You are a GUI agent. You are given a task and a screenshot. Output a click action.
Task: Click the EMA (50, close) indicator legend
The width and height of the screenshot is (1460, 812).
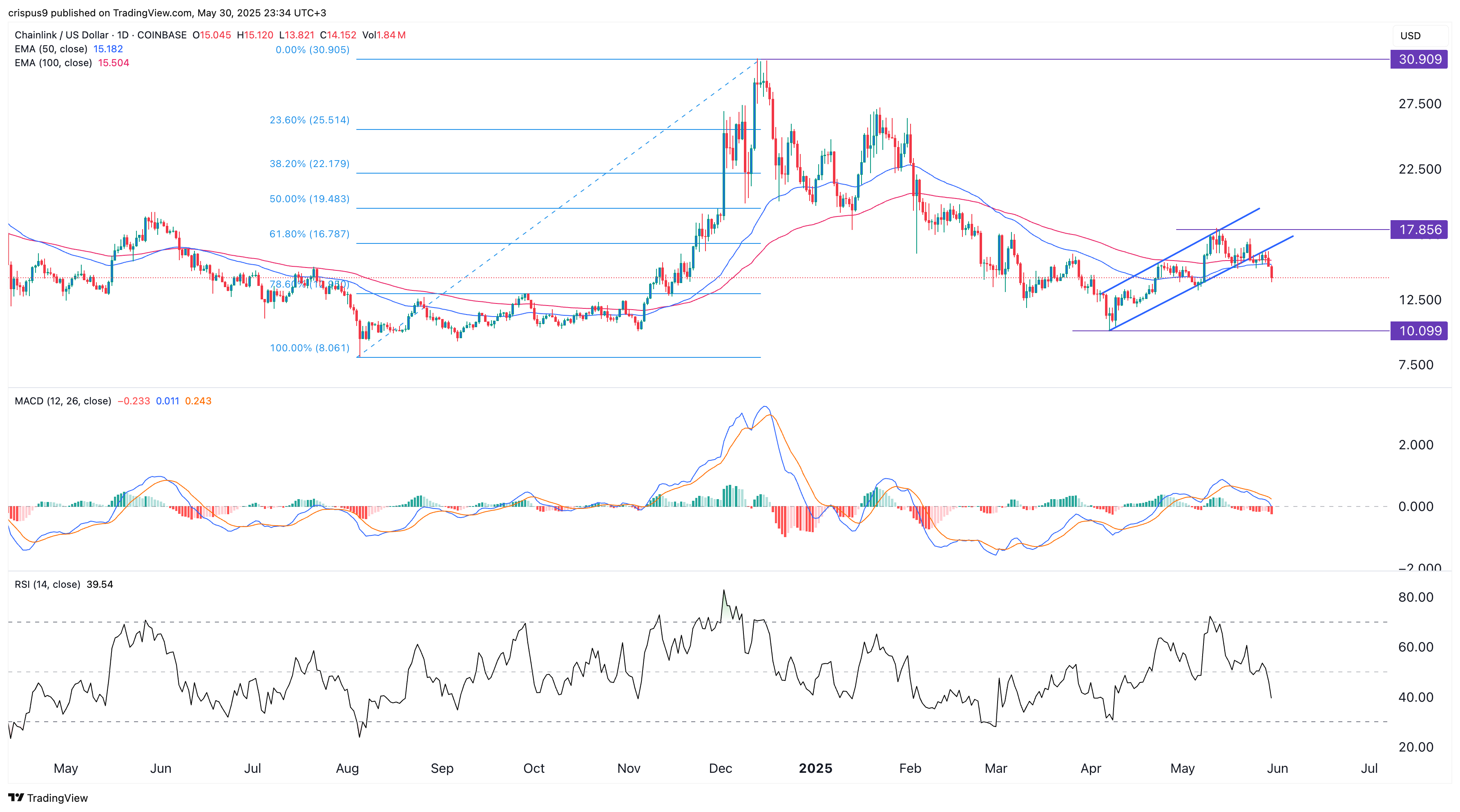(x=69, y=49)
